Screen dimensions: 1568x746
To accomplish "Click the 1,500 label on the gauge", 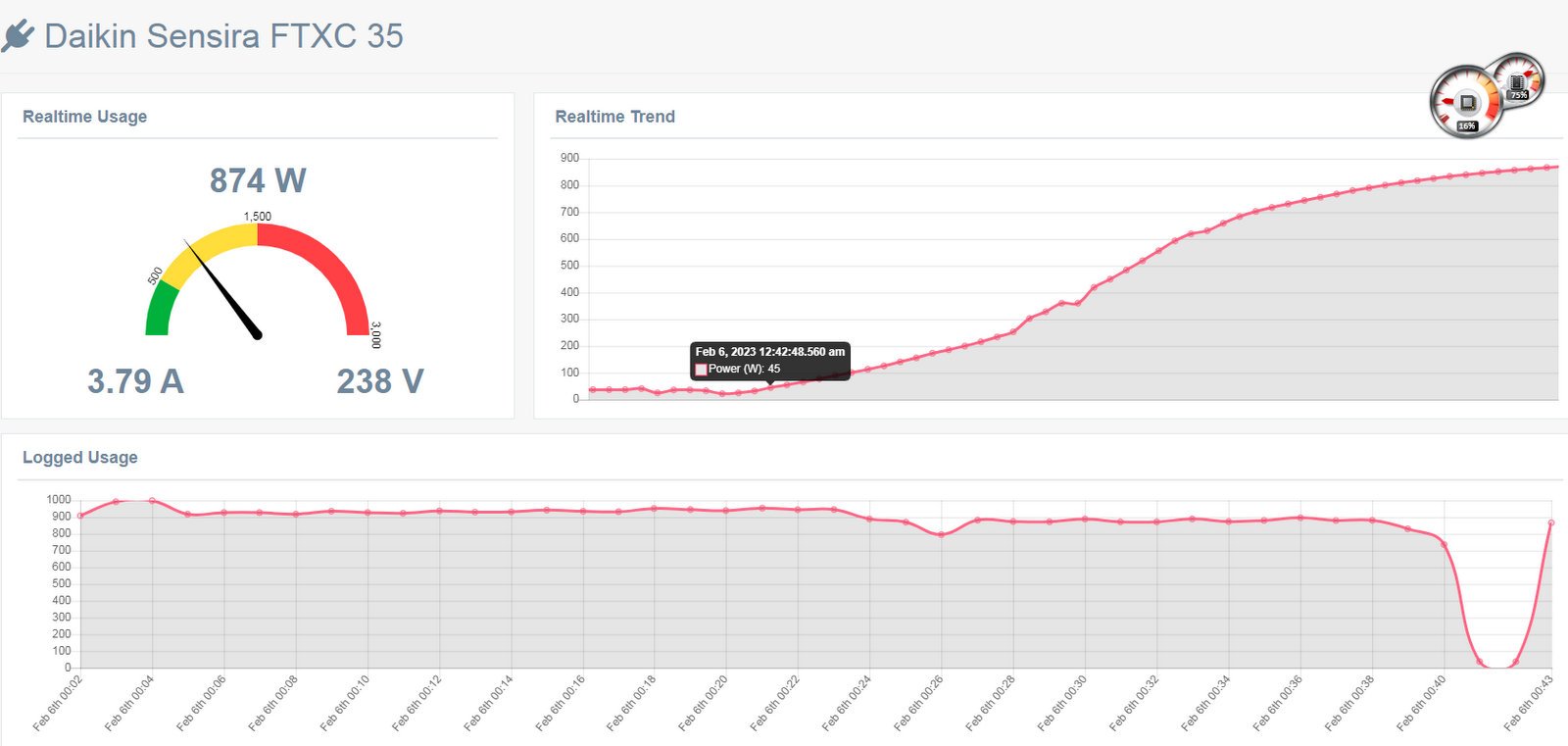I will click(258, 217).
